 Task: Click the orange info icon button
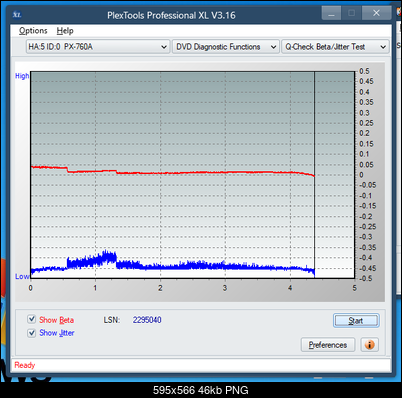pos(369,344)
